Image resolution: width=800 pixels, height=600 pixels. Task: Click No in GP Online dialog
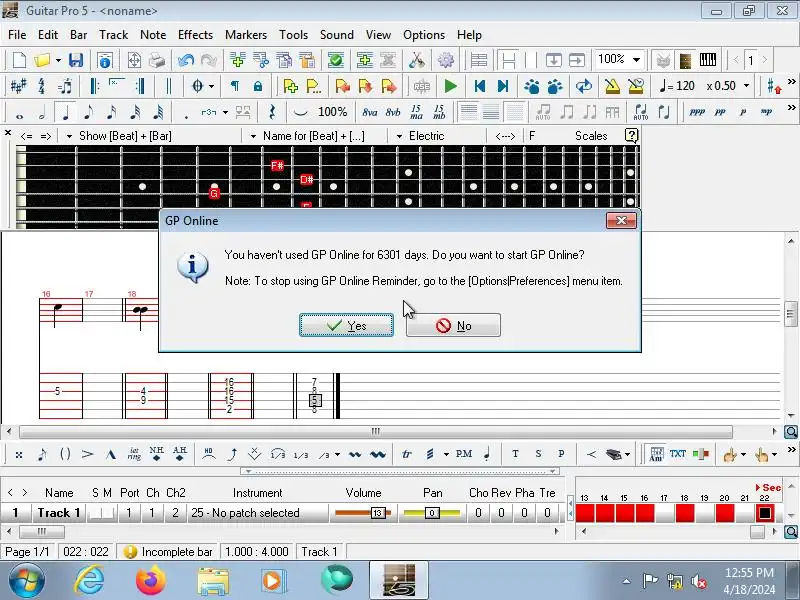[x=453, y=326]
